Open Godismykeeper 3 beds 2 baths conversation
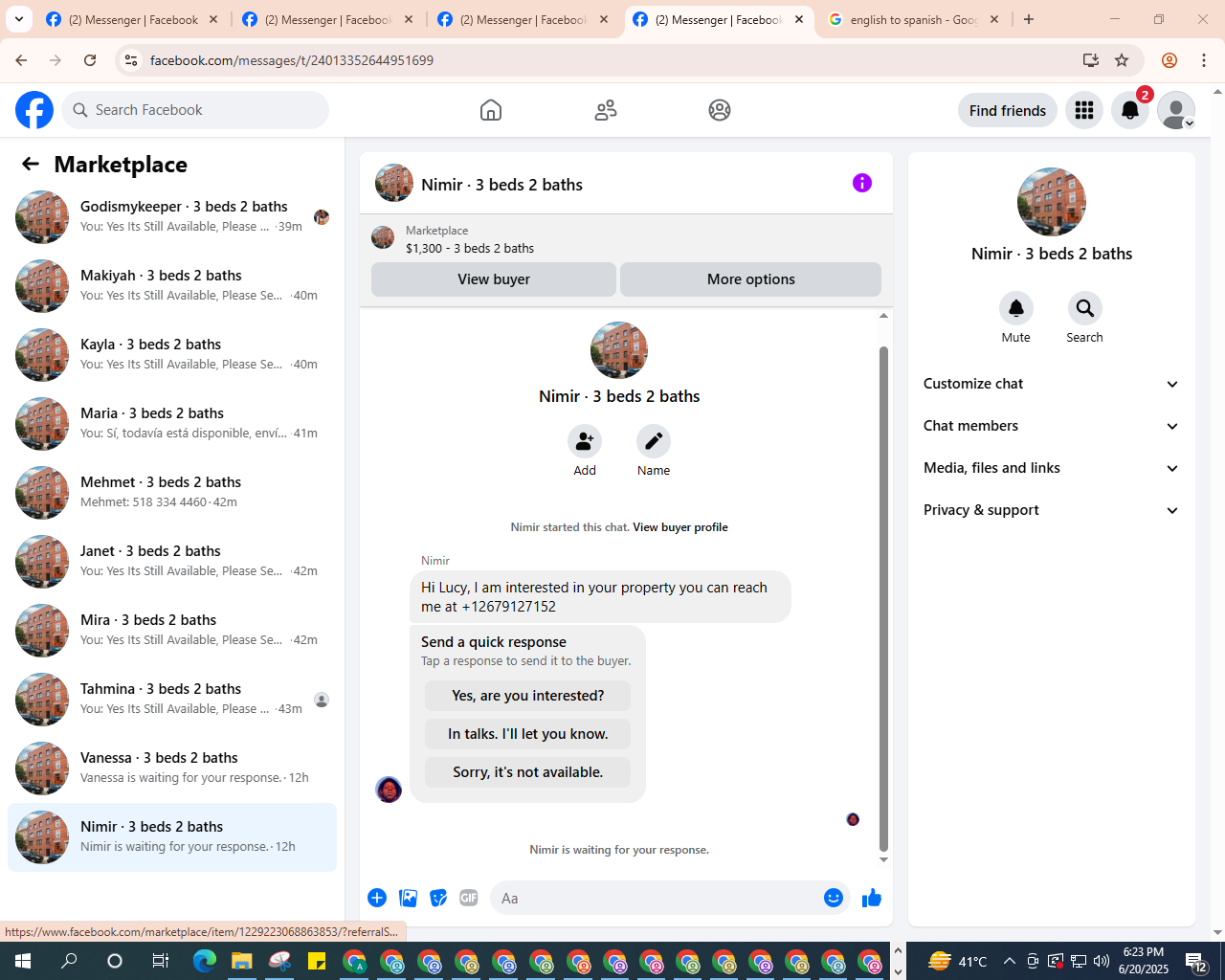 pyautogui.click(x=172, y=217)
